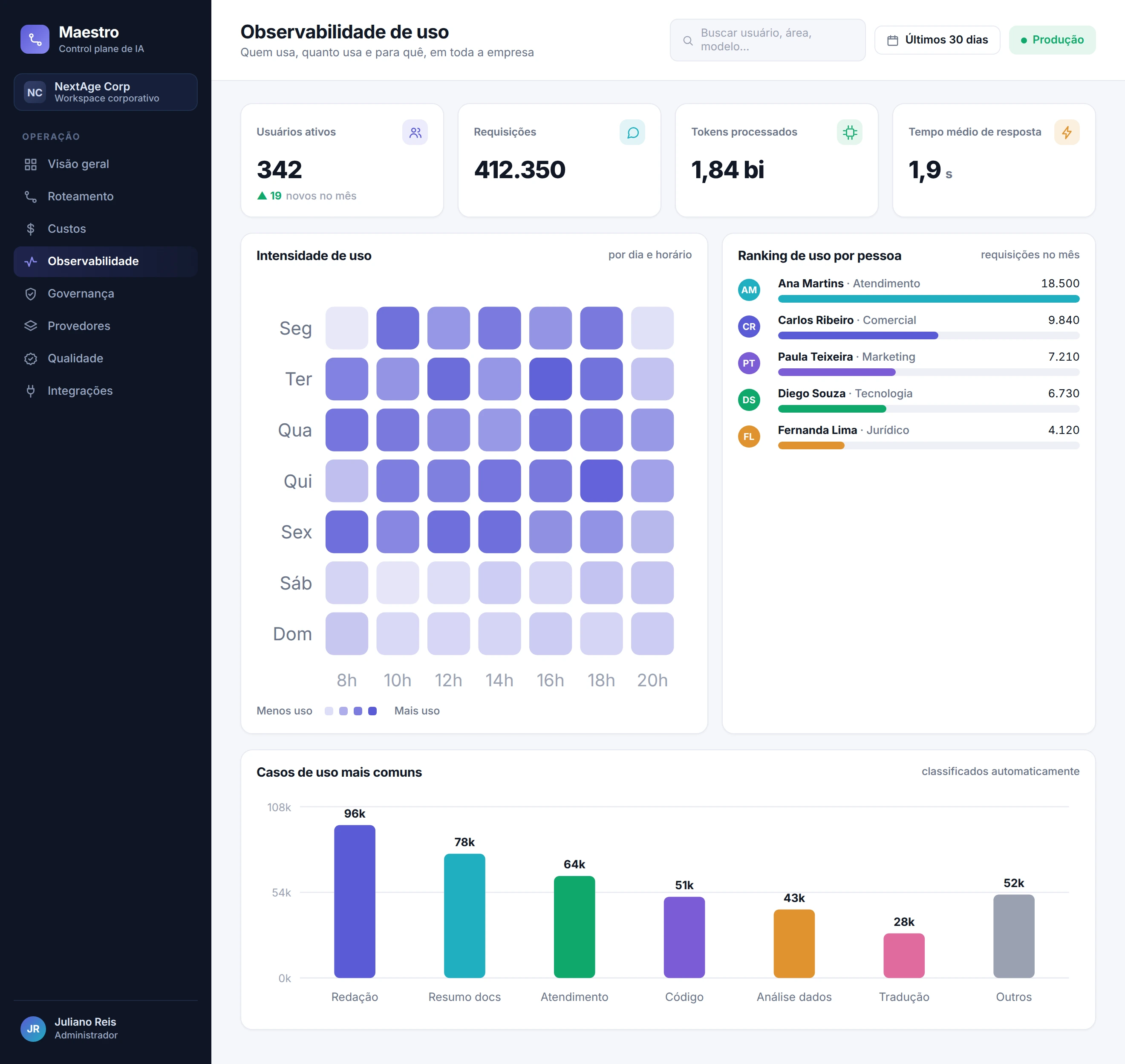Click the Integrações plug icon

[x=31, y=391]
